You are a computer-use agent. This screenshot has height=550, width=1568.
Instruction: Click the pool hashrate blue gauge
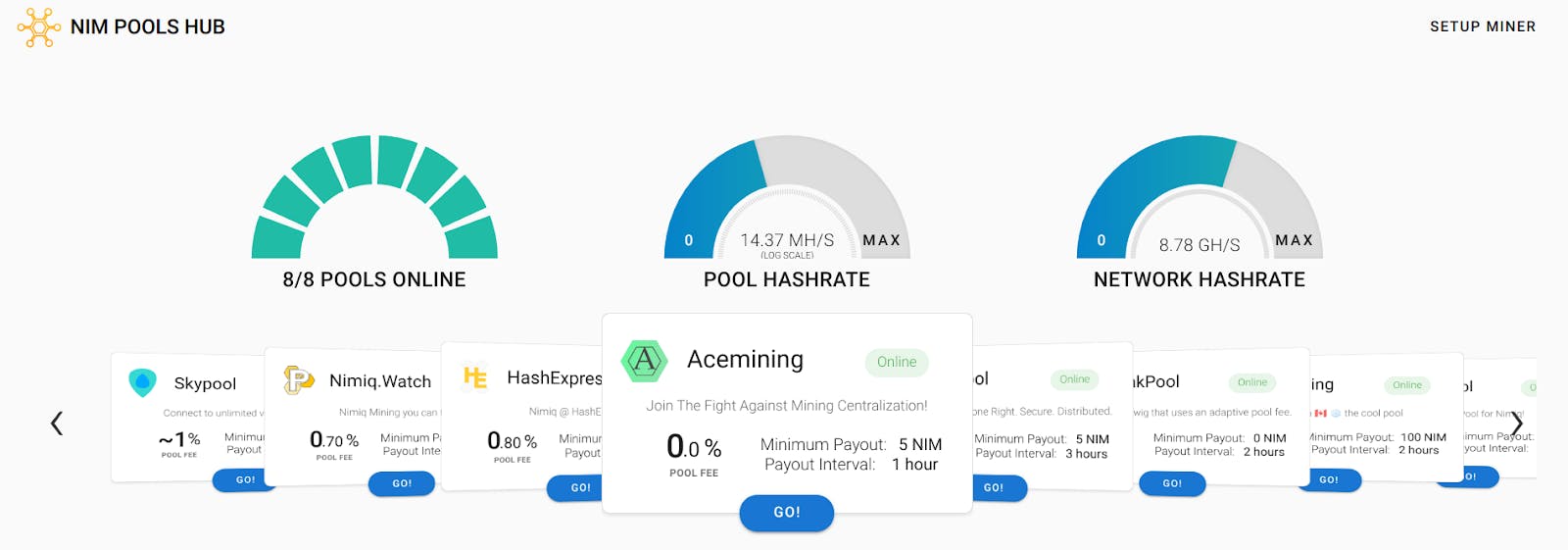tap(710, 196)
